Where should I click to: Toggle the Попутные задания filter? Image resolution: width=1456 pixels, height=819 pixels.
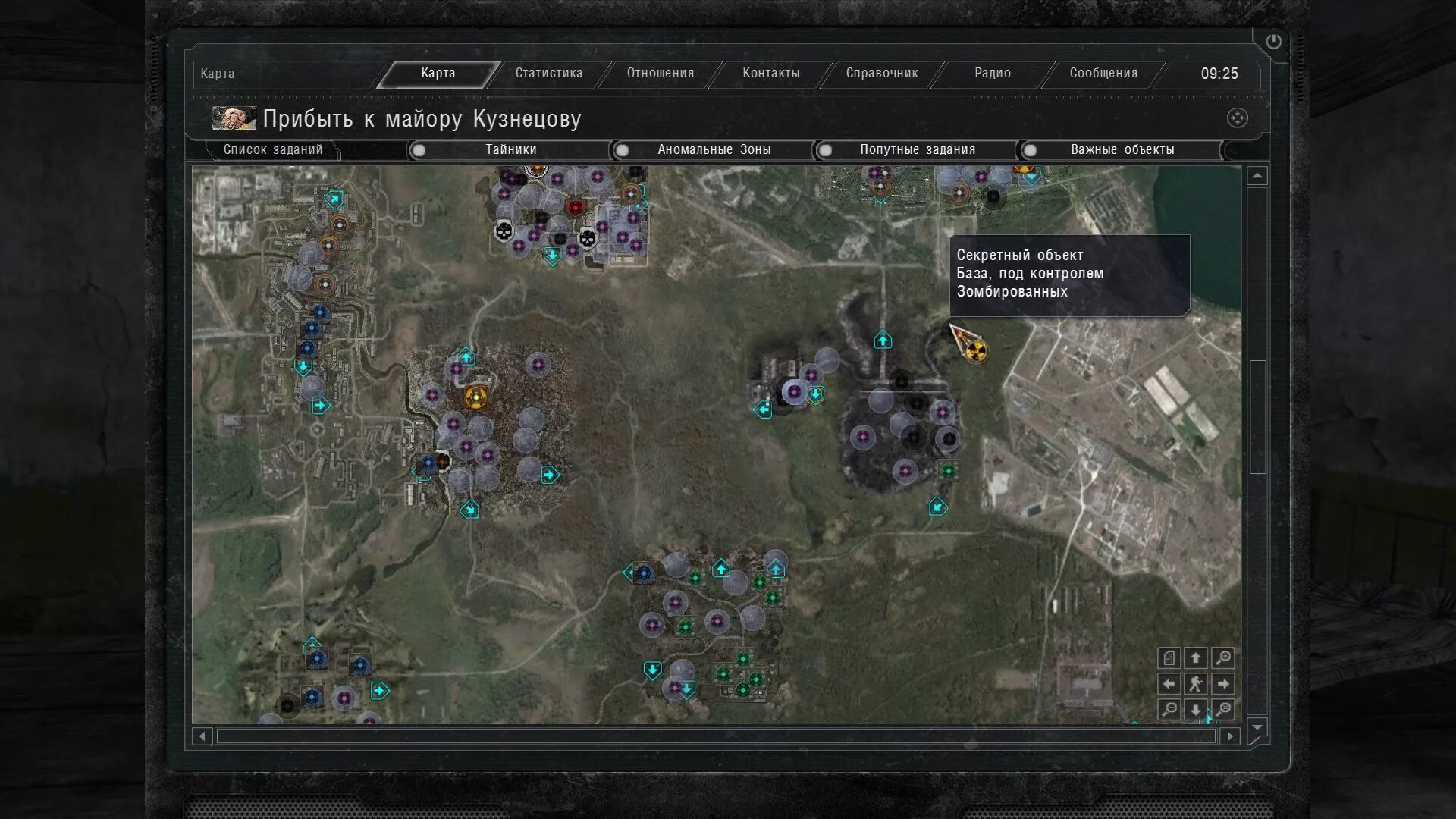pos(826,150)
